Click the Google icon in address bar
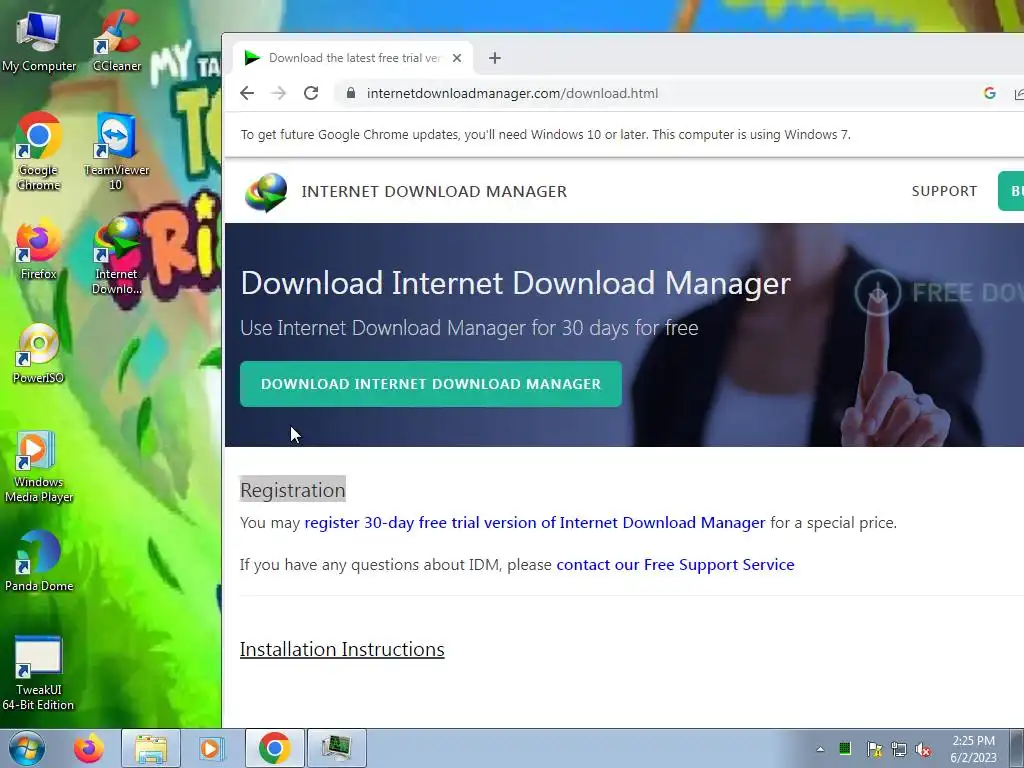This screenshot has height=768, width=1024. pyautogui.click(x=989, y=93)
